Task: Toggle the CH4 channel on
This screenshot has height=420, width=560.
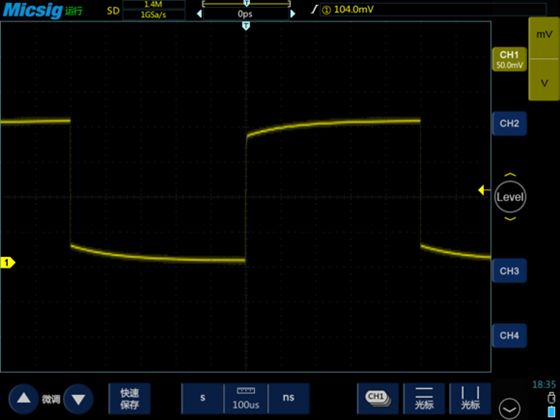Action: click(x=509, y=335)
